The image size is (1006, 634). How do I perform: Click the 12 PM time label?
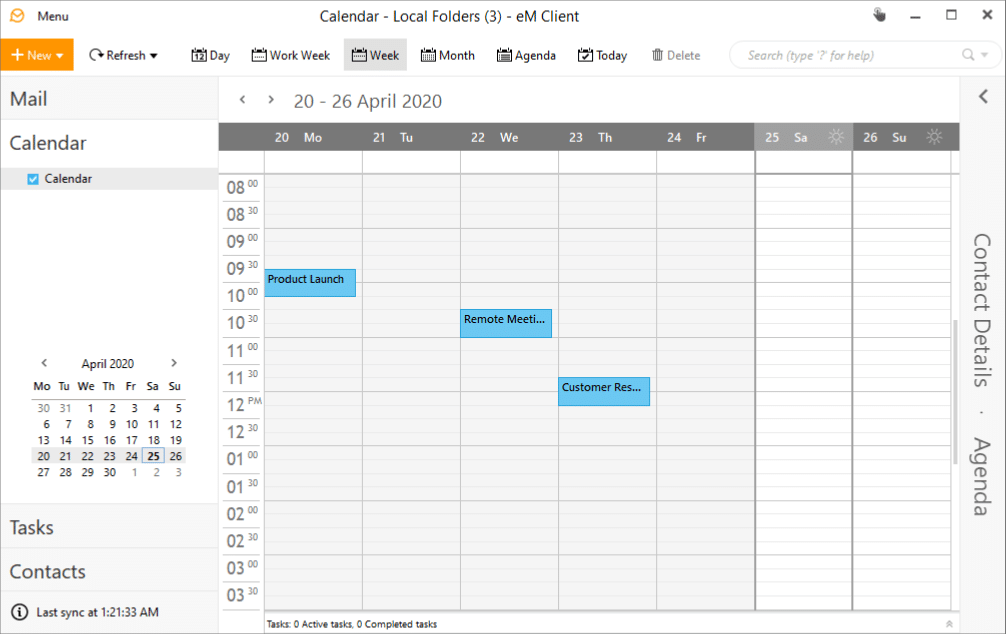point(244,405)
